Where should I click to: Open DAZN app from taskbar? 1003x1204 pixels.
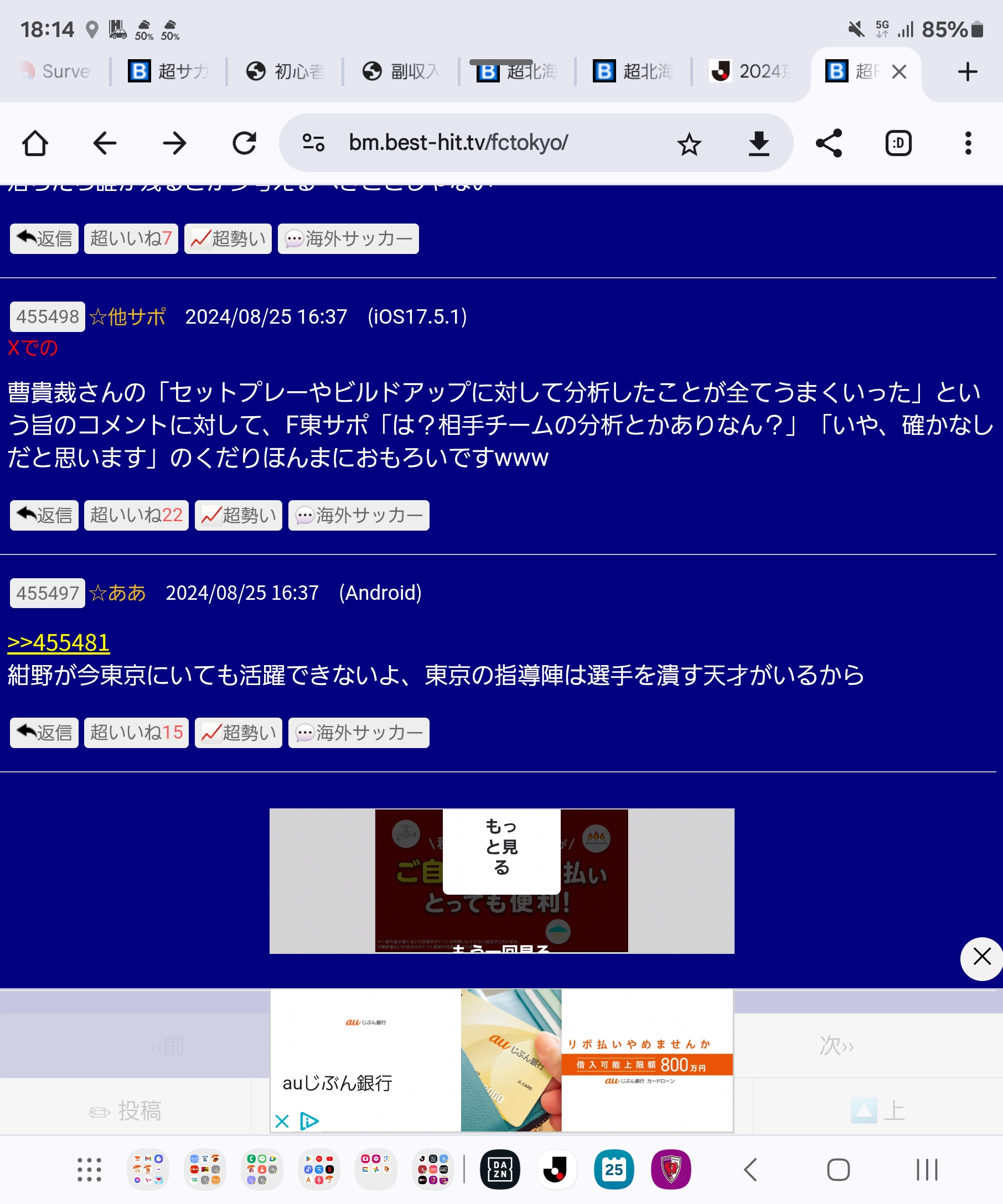(x=499, y=1170)
